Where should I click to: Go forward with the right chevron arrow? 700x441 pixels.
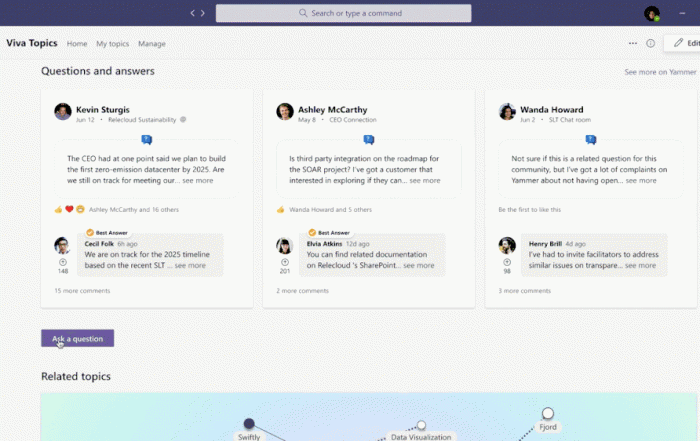[x=203, y=13]
